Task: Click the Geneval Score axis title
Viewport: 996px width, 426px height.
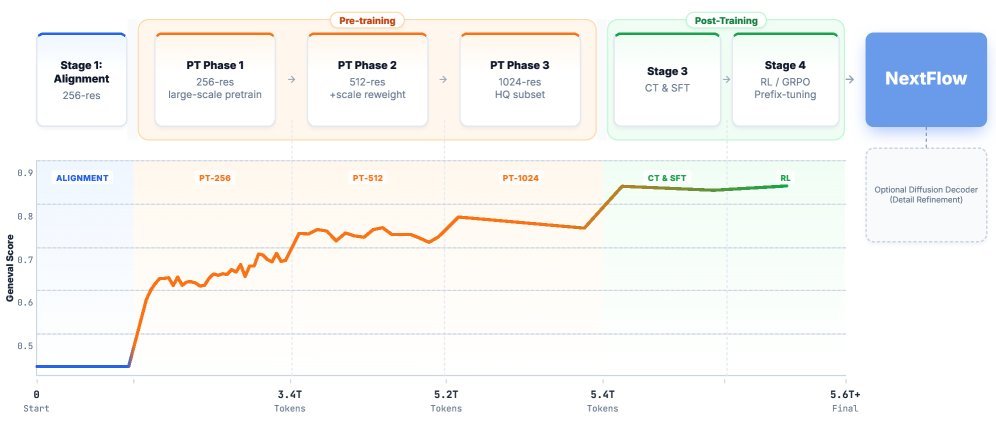Action: tap(8, 264)
